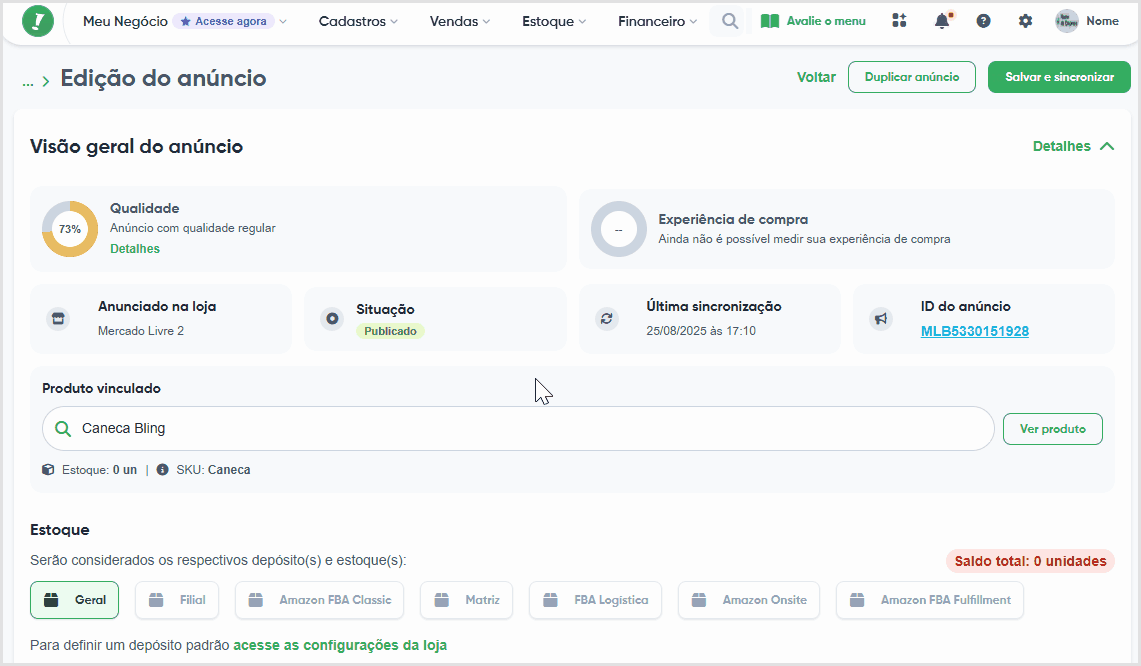Click the Mercado Livre 2 store name

click(141, 330)
